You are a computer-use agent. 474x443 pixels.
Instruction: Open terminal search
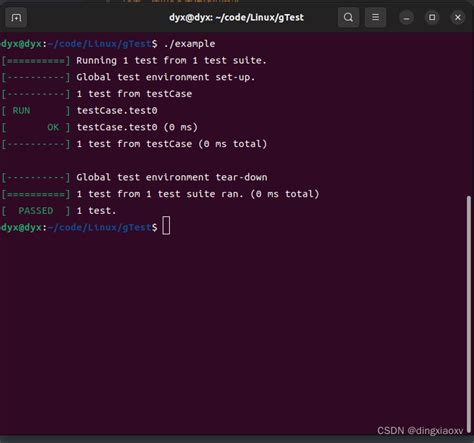[x=348, y=17]
